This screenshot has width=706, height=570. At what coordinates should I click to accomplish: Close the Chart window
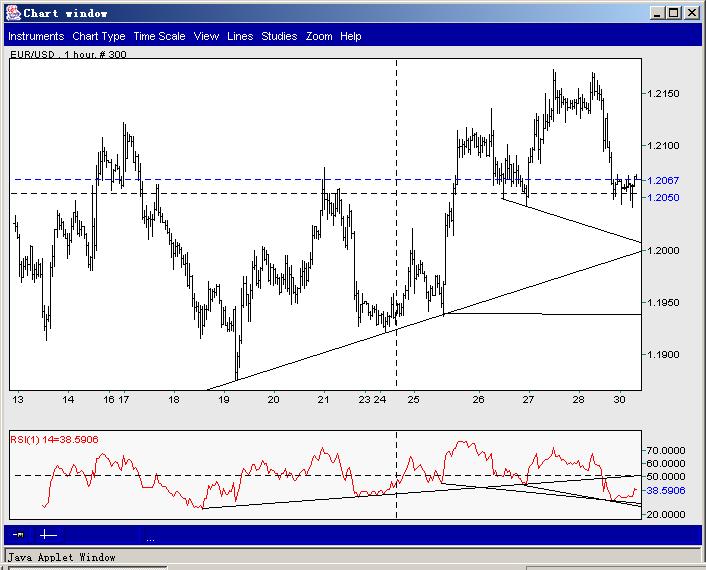[x=692, y=13]
